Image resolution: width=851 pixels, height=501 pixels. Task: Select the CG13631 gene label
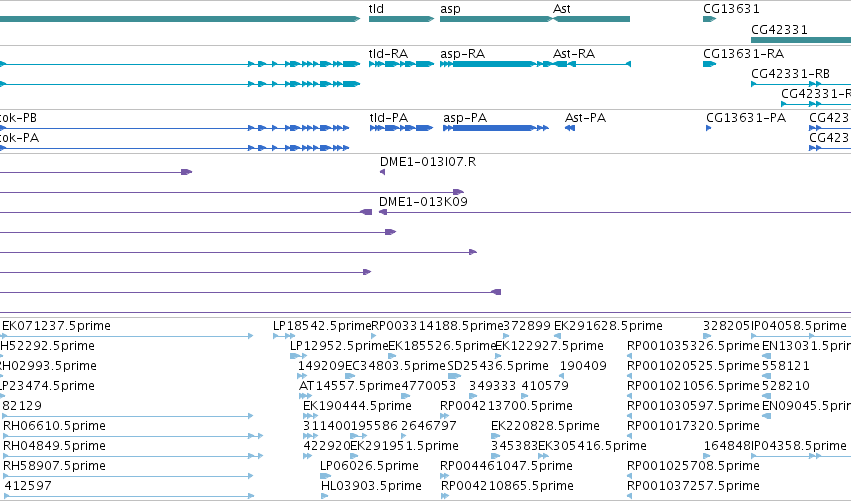click(731, 9)
